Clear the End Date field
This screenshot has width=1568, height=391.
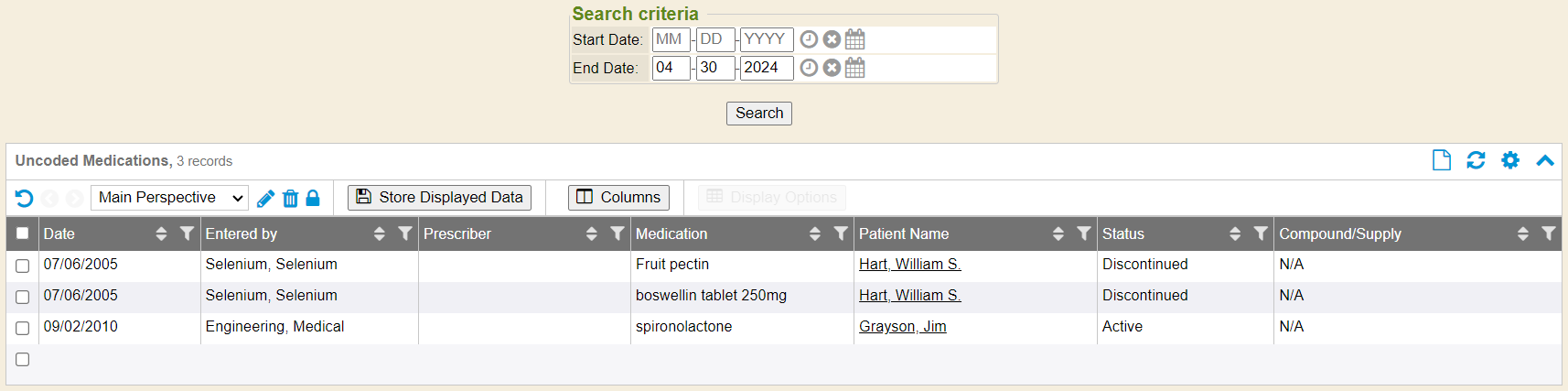point(832,68)
